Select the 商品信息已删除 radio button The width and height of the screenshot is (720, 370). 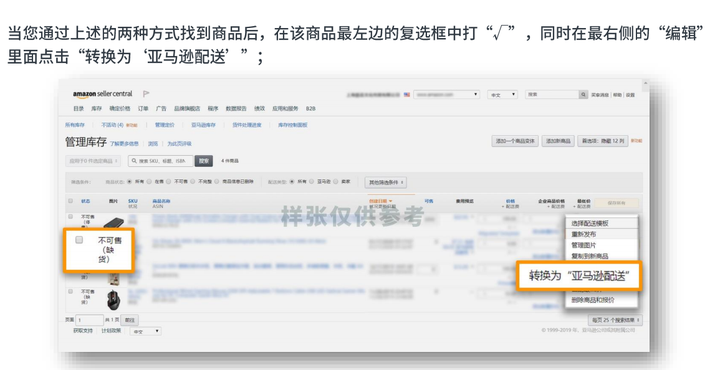pyautogui.click(x=216, y=182)
